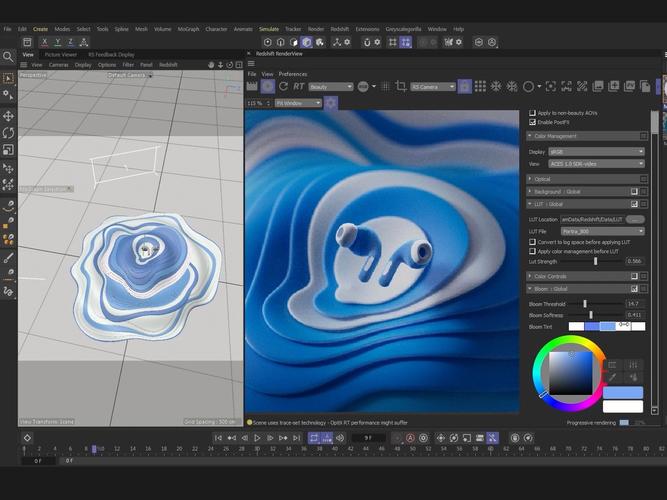Select the Rotate tool in left toolbar
667x500 pixels.
click(8, 133)
